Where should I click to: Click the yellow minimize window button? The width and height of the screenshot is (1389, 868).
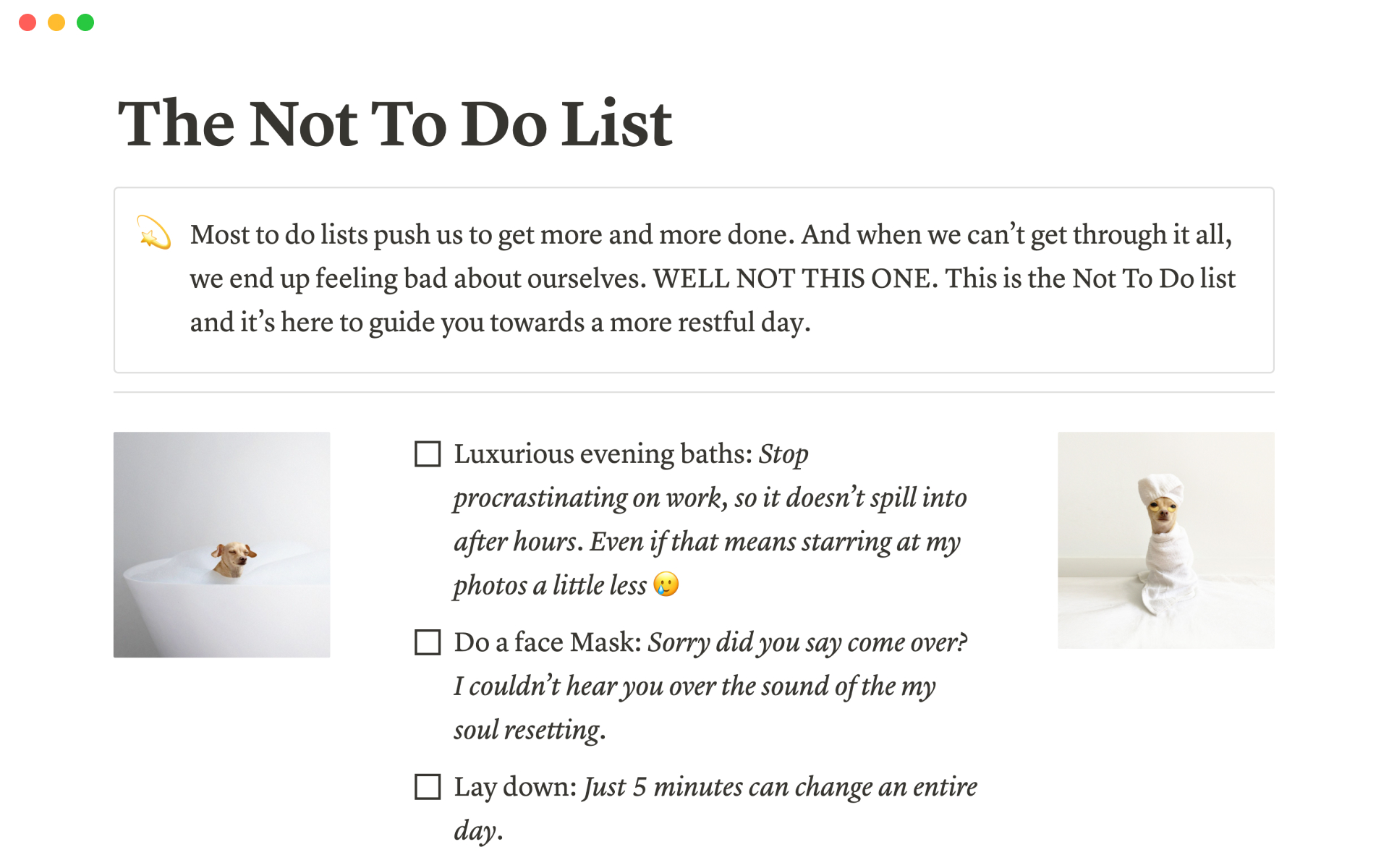[56, 22]
